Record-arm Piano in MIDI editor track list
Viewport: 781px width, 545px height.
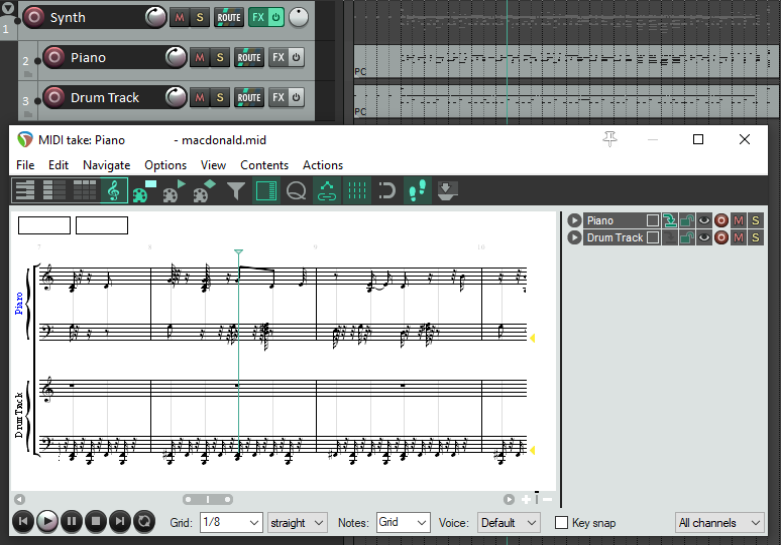721,220
